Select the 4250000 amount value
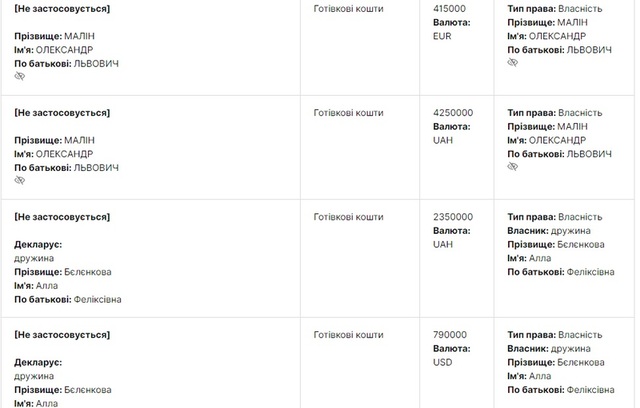 pyautogui.click(x=453, y=113)
